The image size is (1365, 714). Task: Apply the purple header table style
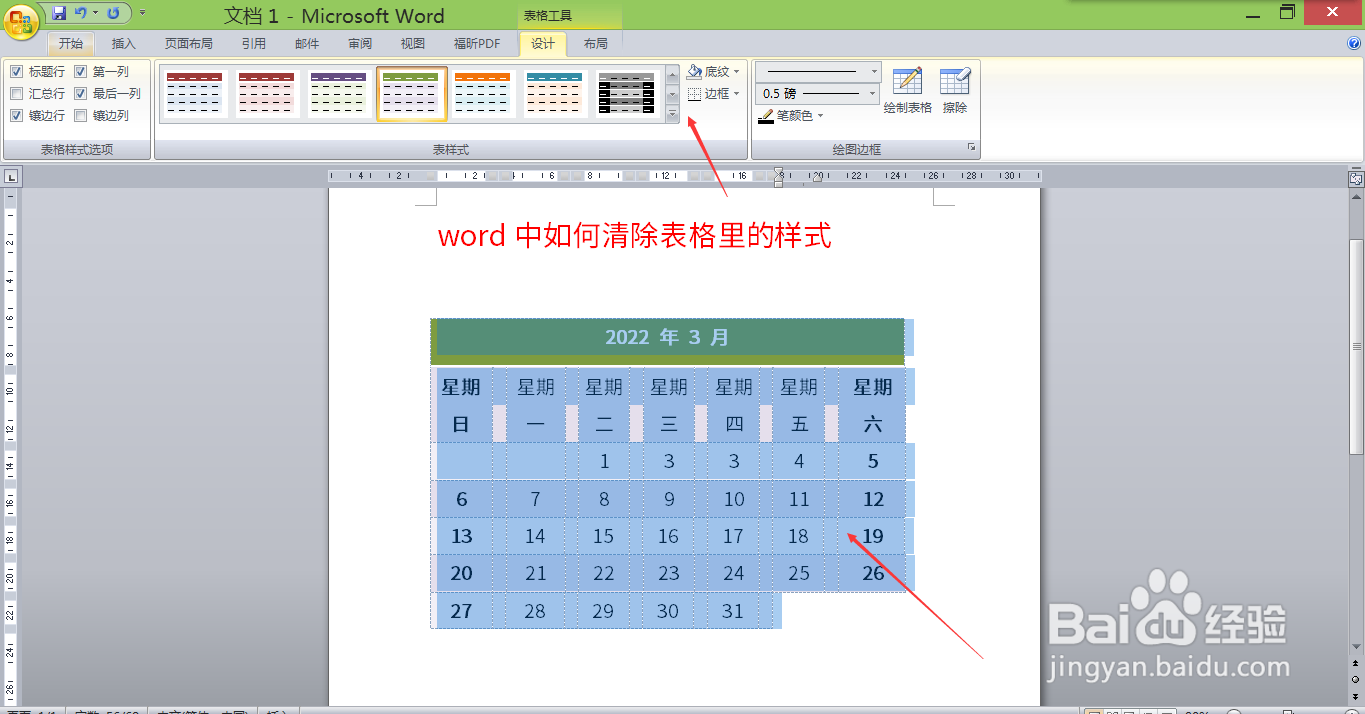pyautogui.click(x=339, y=94)
